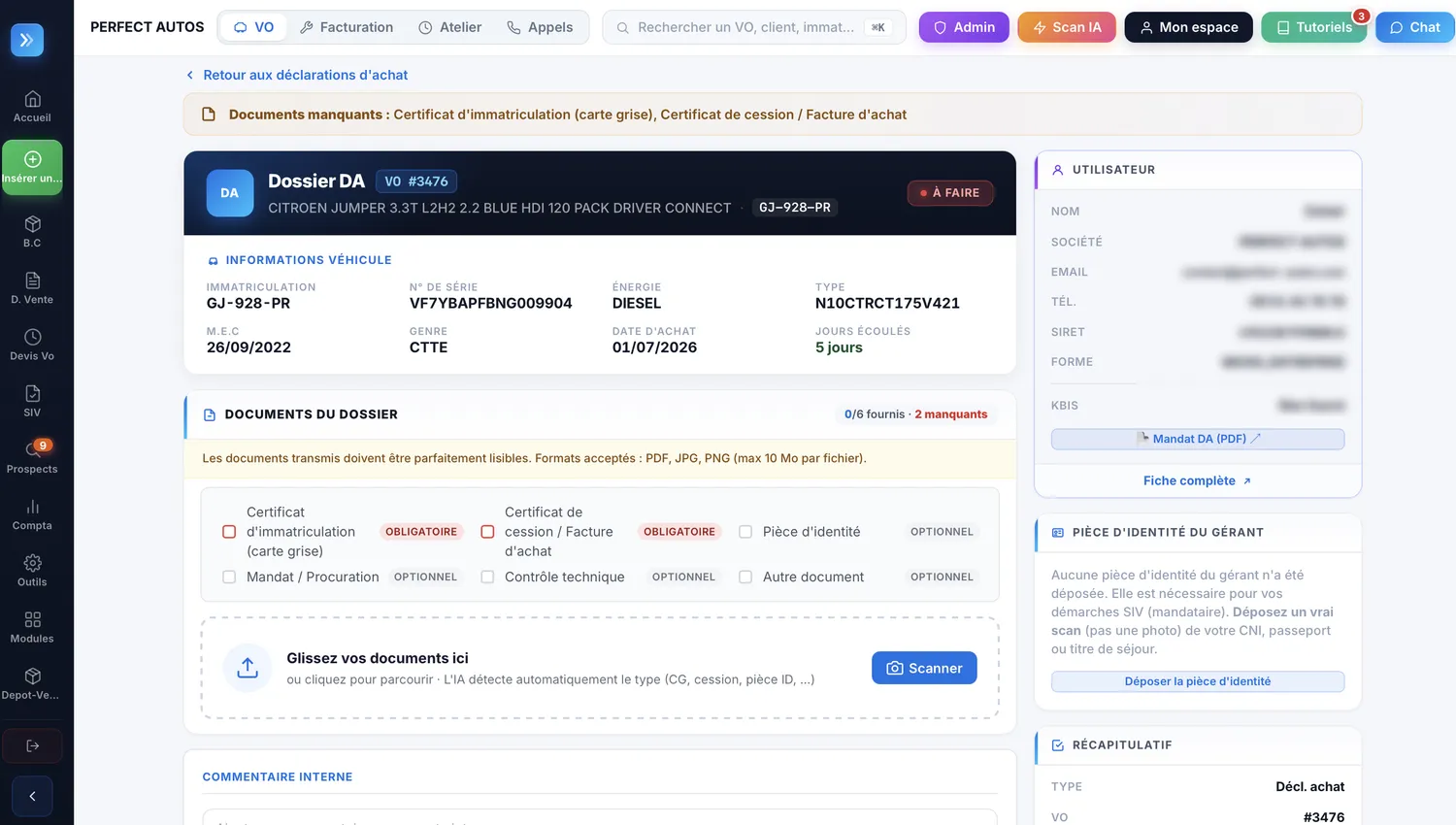Click GJ-928-PR plate badge in header
Screen dimensions: 1456x825
coord(795,208)
